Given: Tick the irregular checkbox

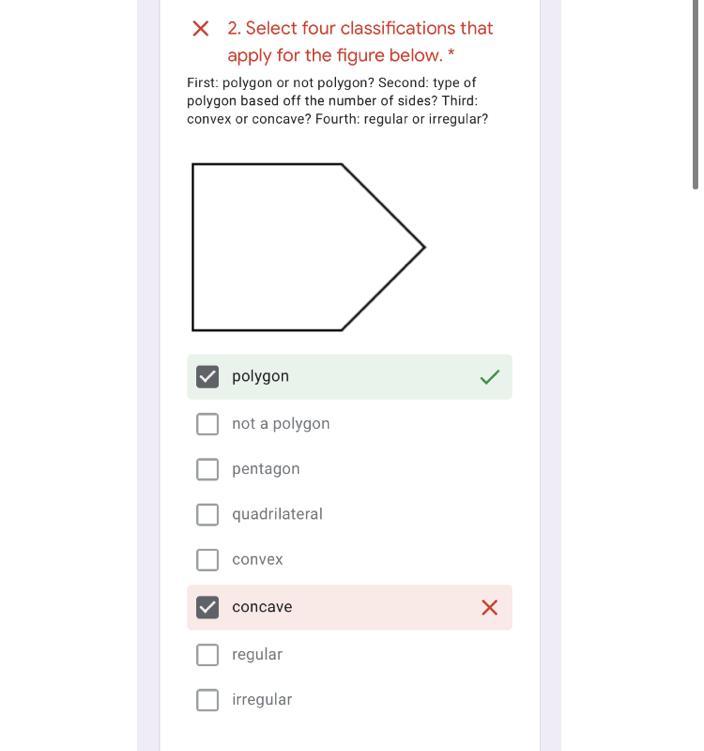Looking at the screenshot, I should pyautogui.click(x=207, y=700).
